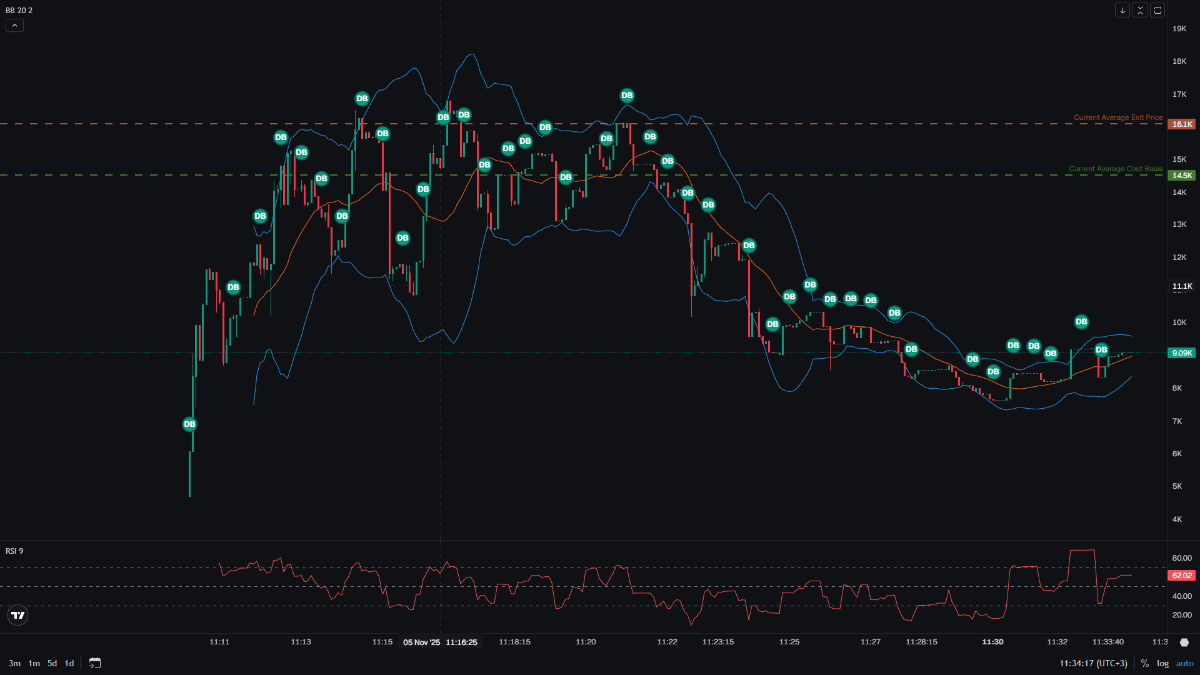Click the topmost DB marker near 11:21

[627, 96]
